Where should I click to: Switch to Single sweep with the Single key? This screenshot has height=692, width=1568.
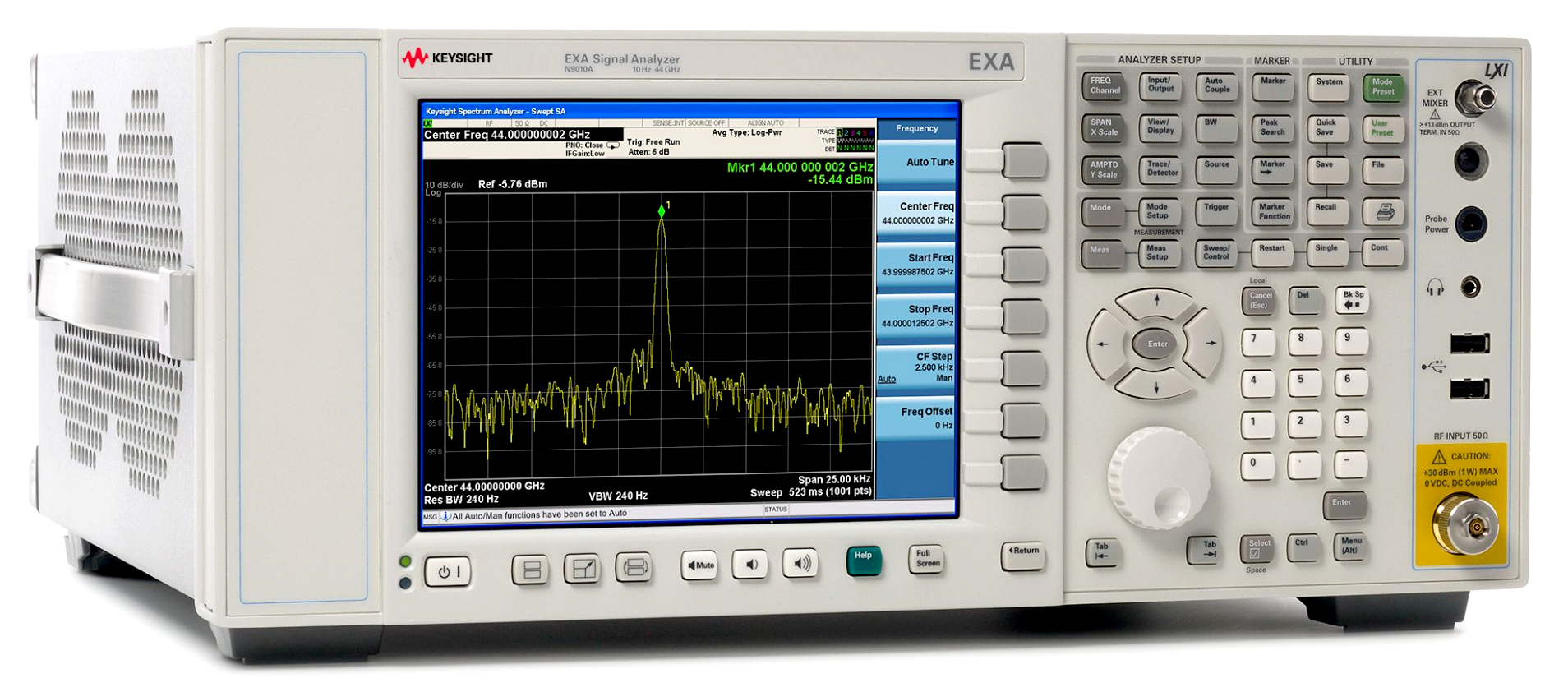pos(1328,251)
